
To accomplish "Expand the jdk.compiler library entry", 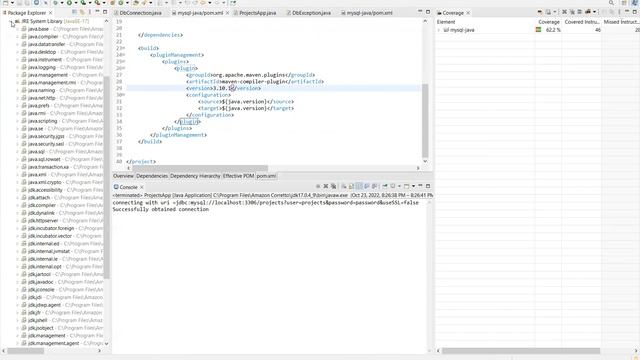I will (x=18, y=205).
